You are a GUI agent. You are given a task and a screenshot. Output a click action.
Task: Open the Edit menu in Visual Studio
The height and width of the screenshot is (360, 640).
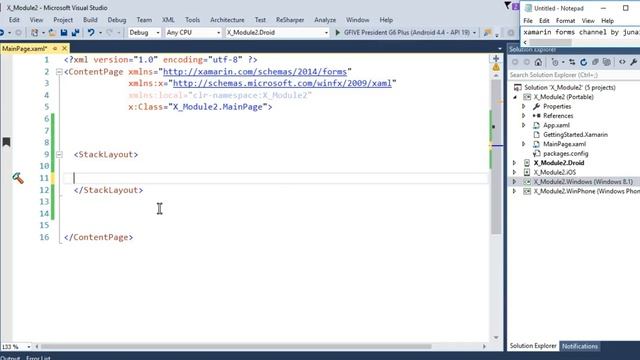pos(14,20)
